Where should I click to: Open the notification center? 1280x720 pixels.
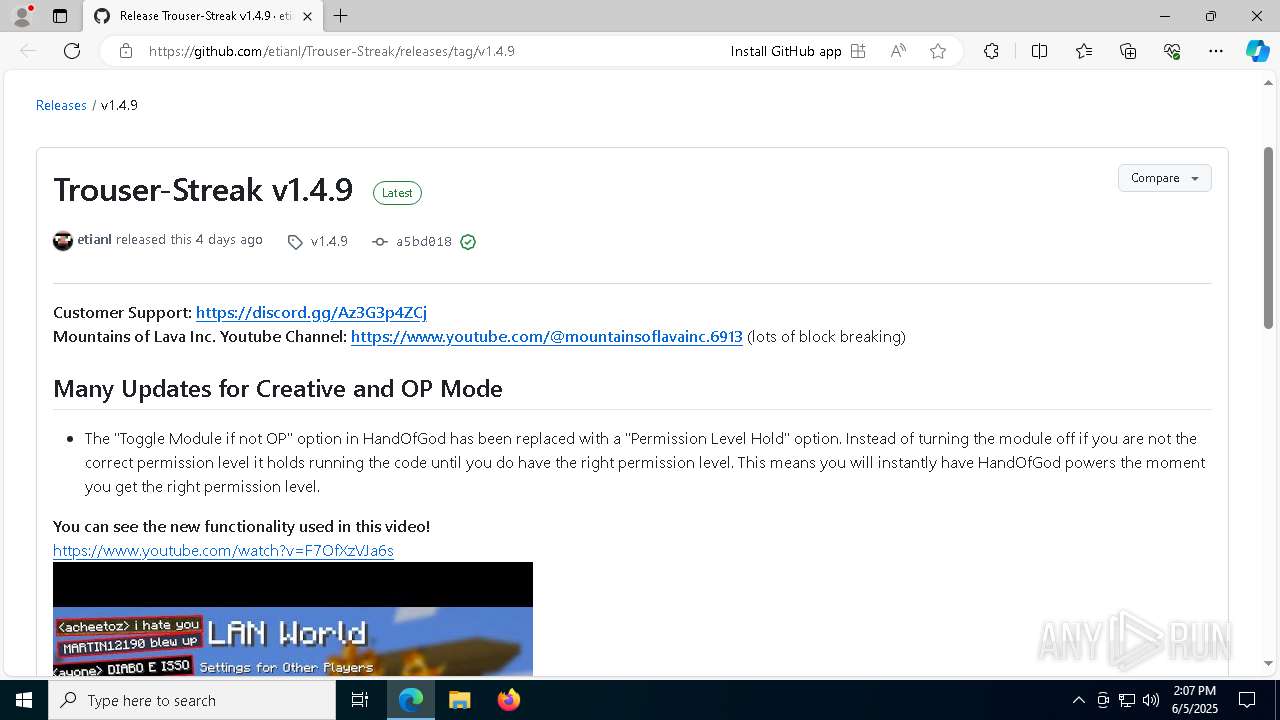click(x=1247, y=700)
